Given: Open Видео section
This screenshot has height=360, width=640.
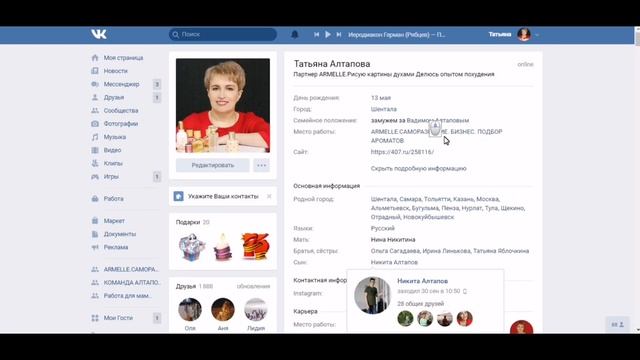Looking at the screenshot, I should (112, 150).
